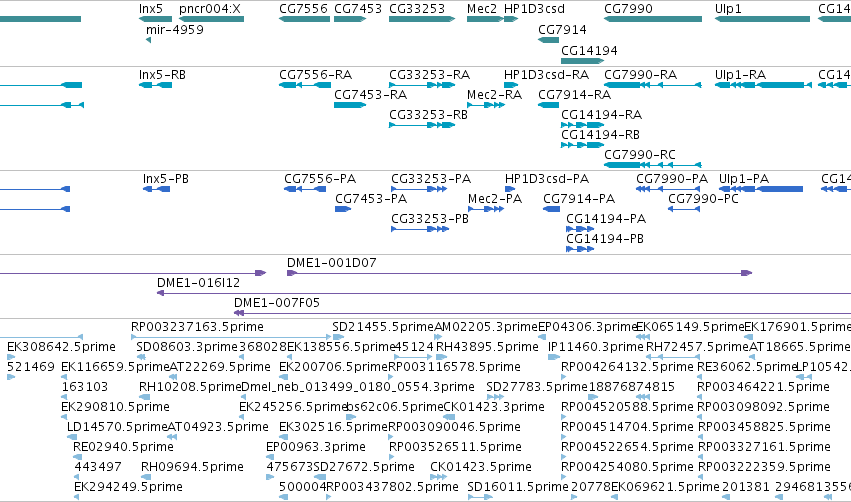Click the Inx5-RB transcript label

162,75
